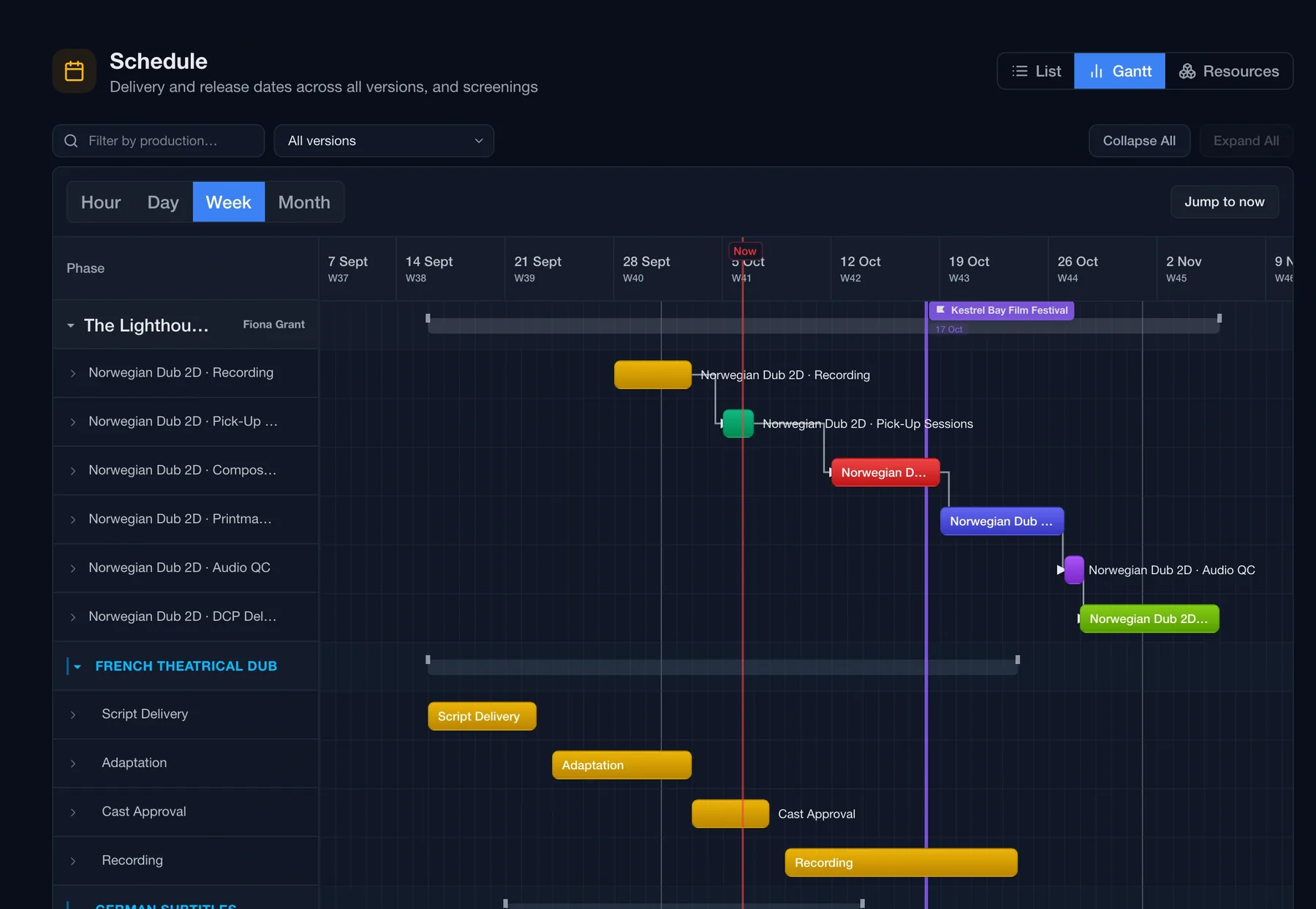
Task: Expand the Cast Approval row
Action: click(x=73, y=812)
